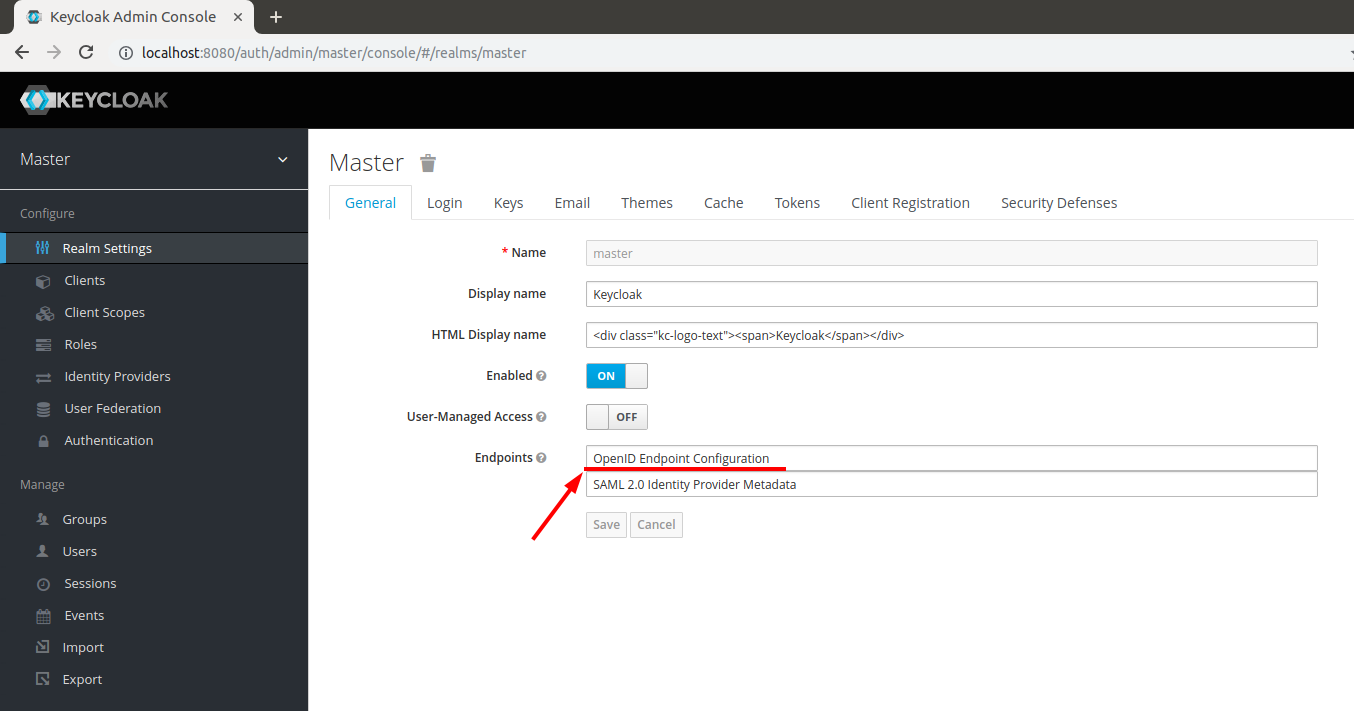Image resolution: width=1354 pixels, height=711 pixels.
Task: Click the browser address bar
Action: (730, 53)
